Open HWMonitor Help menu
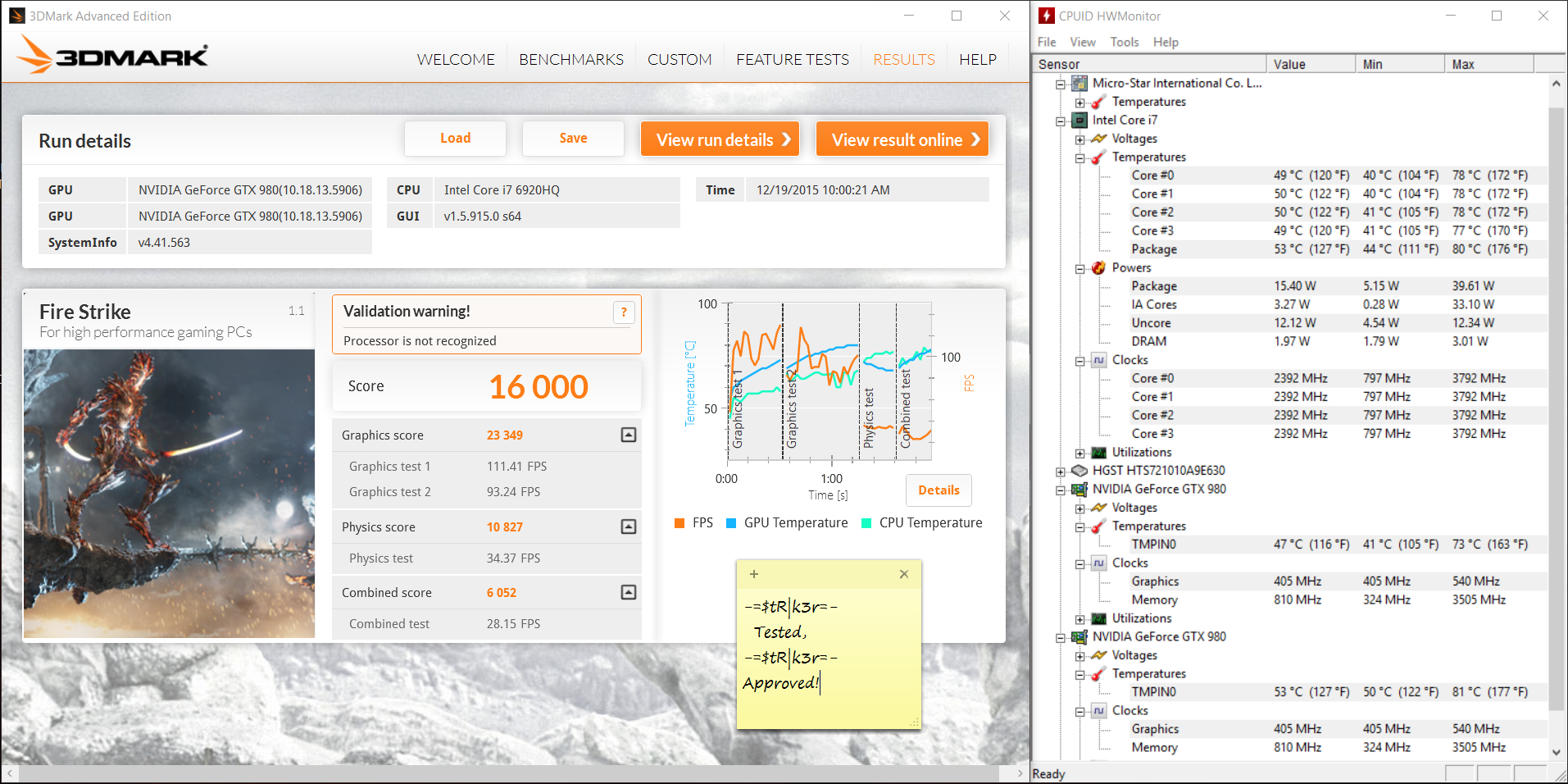The width and height of the screenshot is (1568, 784). pos(1166,42)
